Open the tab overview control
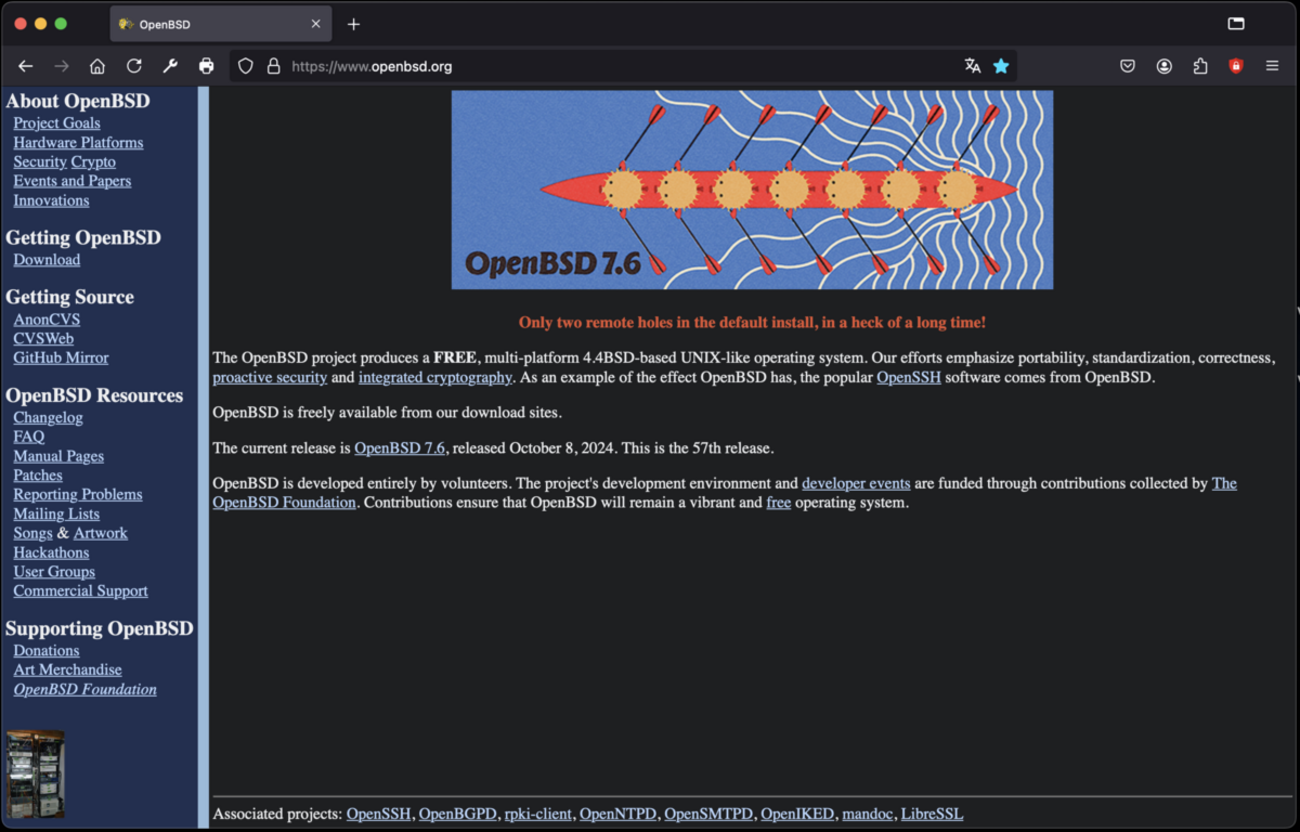 coord(1234,23)
